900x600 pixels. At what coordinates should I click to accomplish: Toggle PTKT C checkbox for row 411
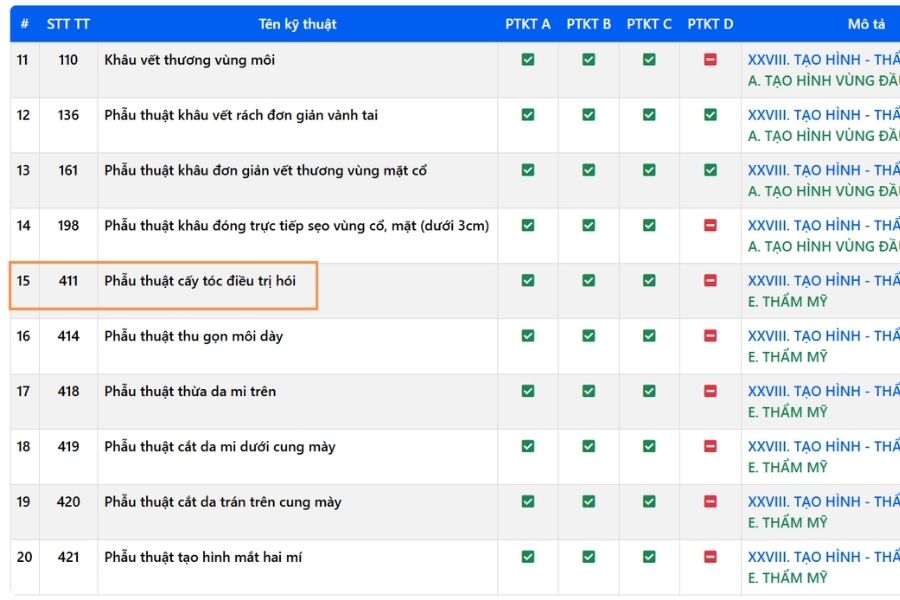(649, 280)
